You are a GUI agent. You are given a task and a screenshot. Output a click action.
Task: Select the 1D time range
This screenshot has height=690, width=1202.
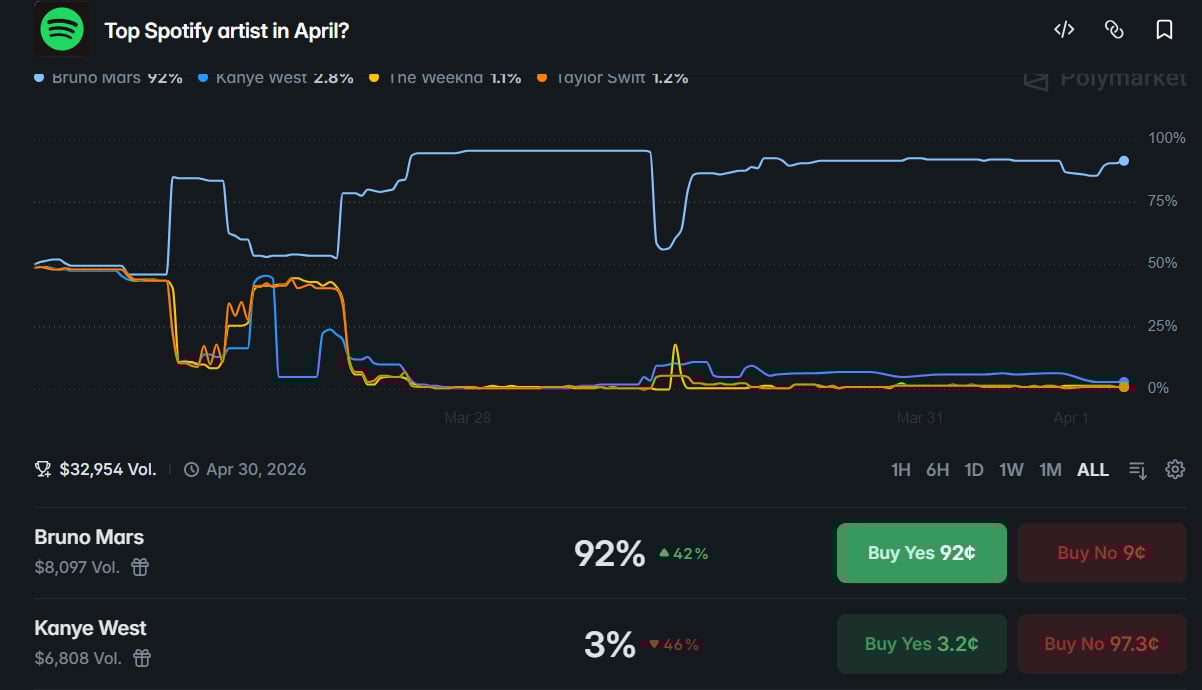(x=974, y=469)
